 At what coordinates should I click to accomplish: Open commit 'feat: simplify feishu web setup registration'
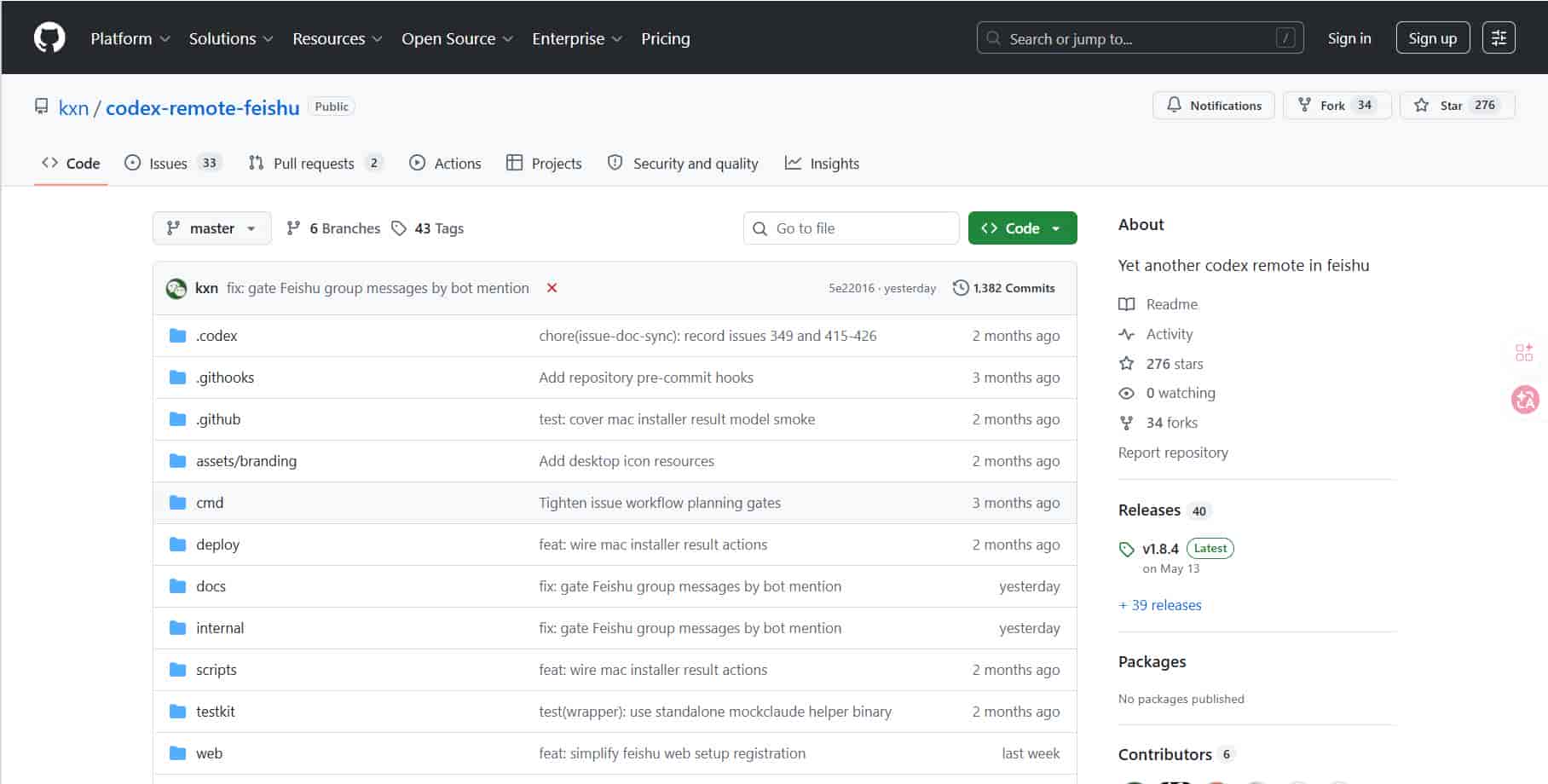(x=672, y=753)
